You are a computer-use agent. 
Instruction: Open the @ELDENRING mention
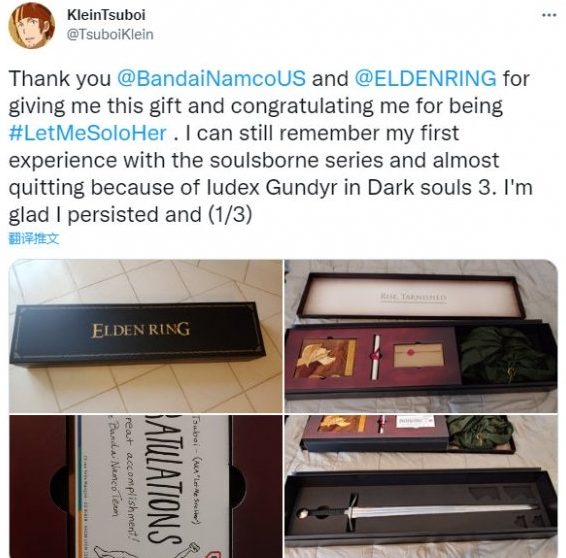[425, 78]
